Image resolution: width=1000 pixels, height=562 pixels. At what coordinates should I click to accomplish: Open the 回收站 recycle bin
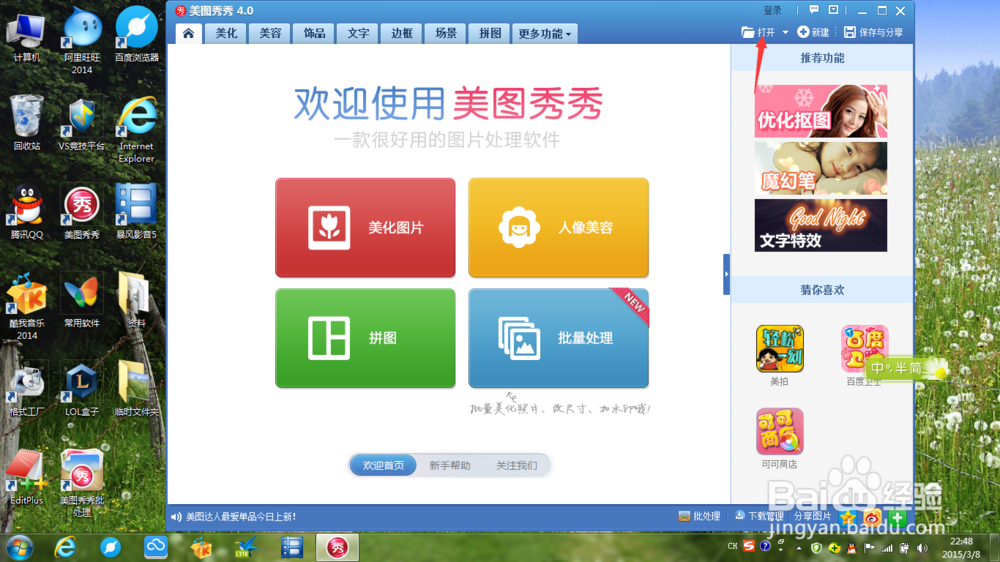point(26,122)
